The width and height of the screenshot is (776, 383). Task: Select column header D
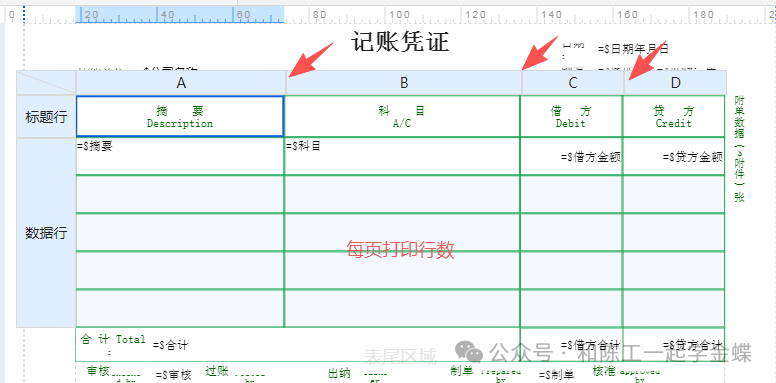tap(676, 83)
